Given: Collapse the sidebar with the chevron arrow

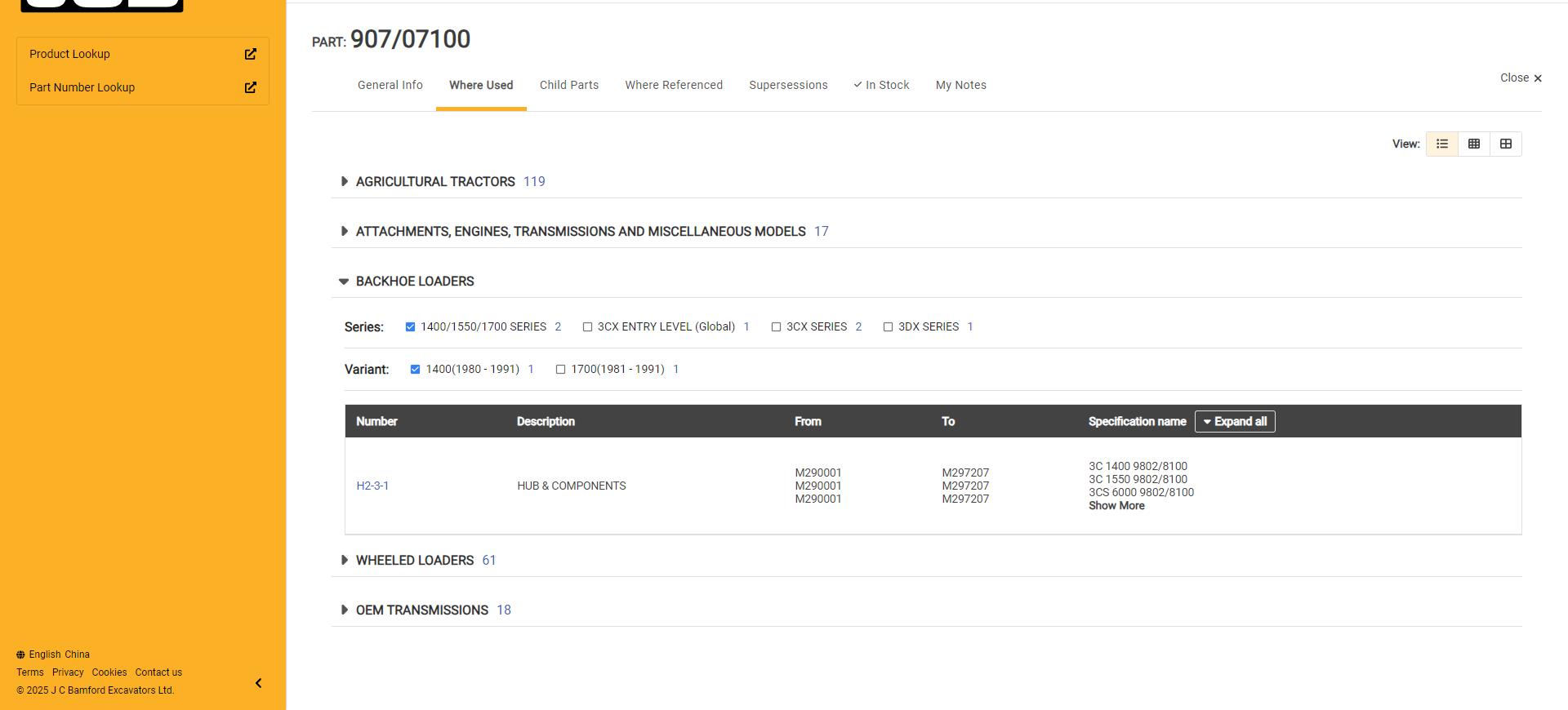Looking at the screenshot, I should point(259,683).
